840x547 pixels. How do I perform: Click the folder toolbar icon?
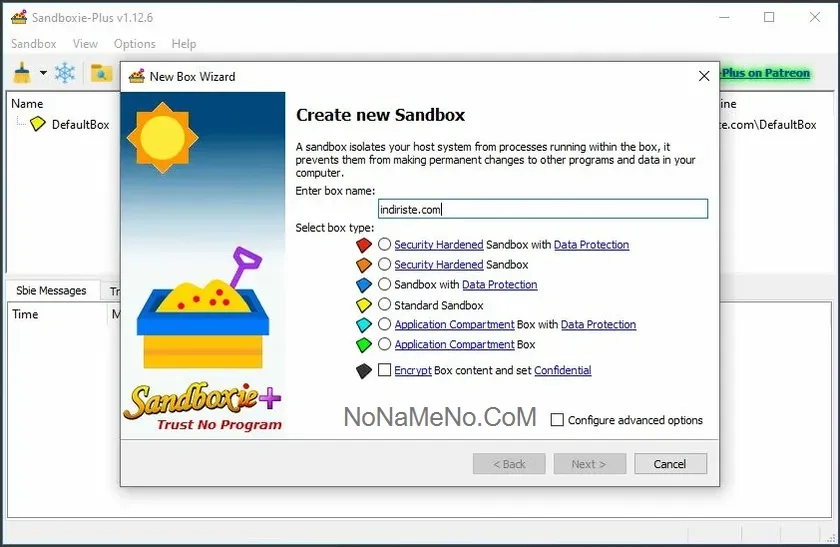point(101,73)
